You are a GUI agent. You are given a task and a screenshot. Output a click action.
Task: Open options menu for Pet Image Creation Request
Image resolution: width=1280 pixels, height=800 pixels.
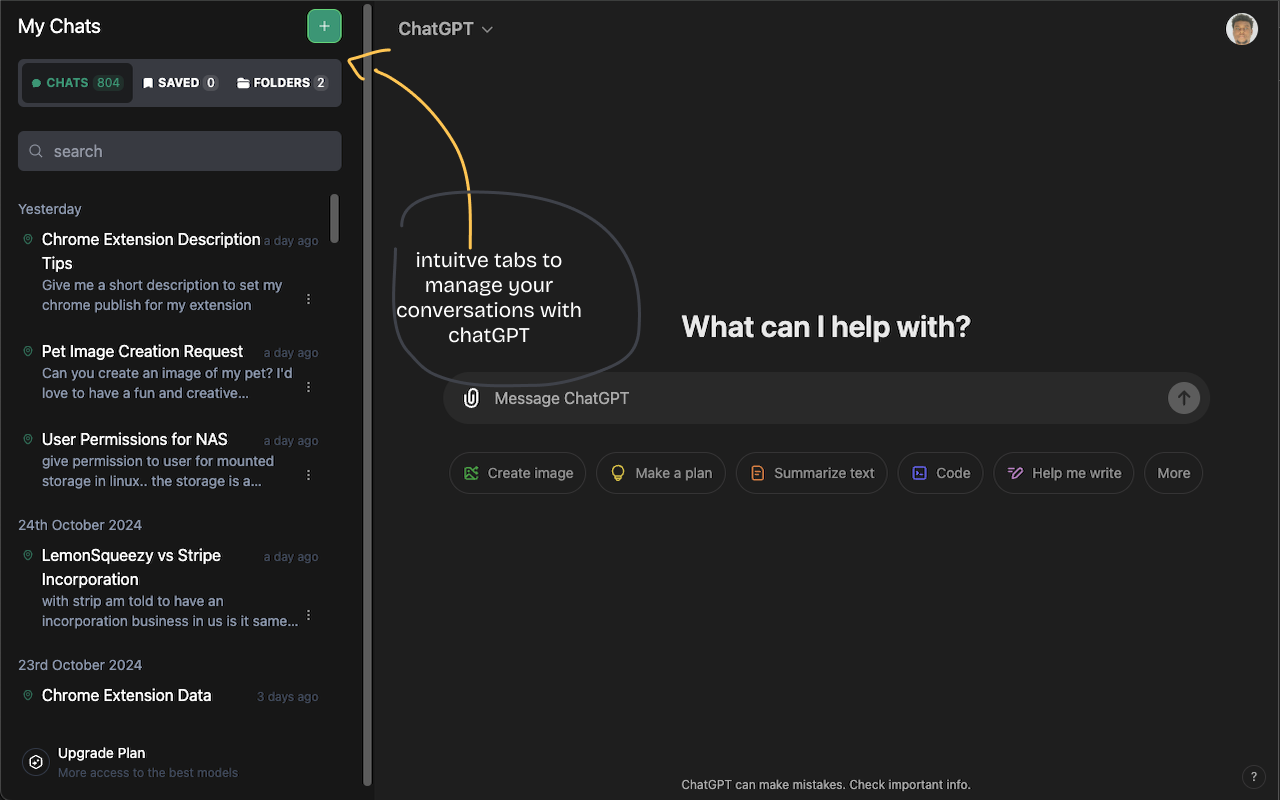coord(308,387)
